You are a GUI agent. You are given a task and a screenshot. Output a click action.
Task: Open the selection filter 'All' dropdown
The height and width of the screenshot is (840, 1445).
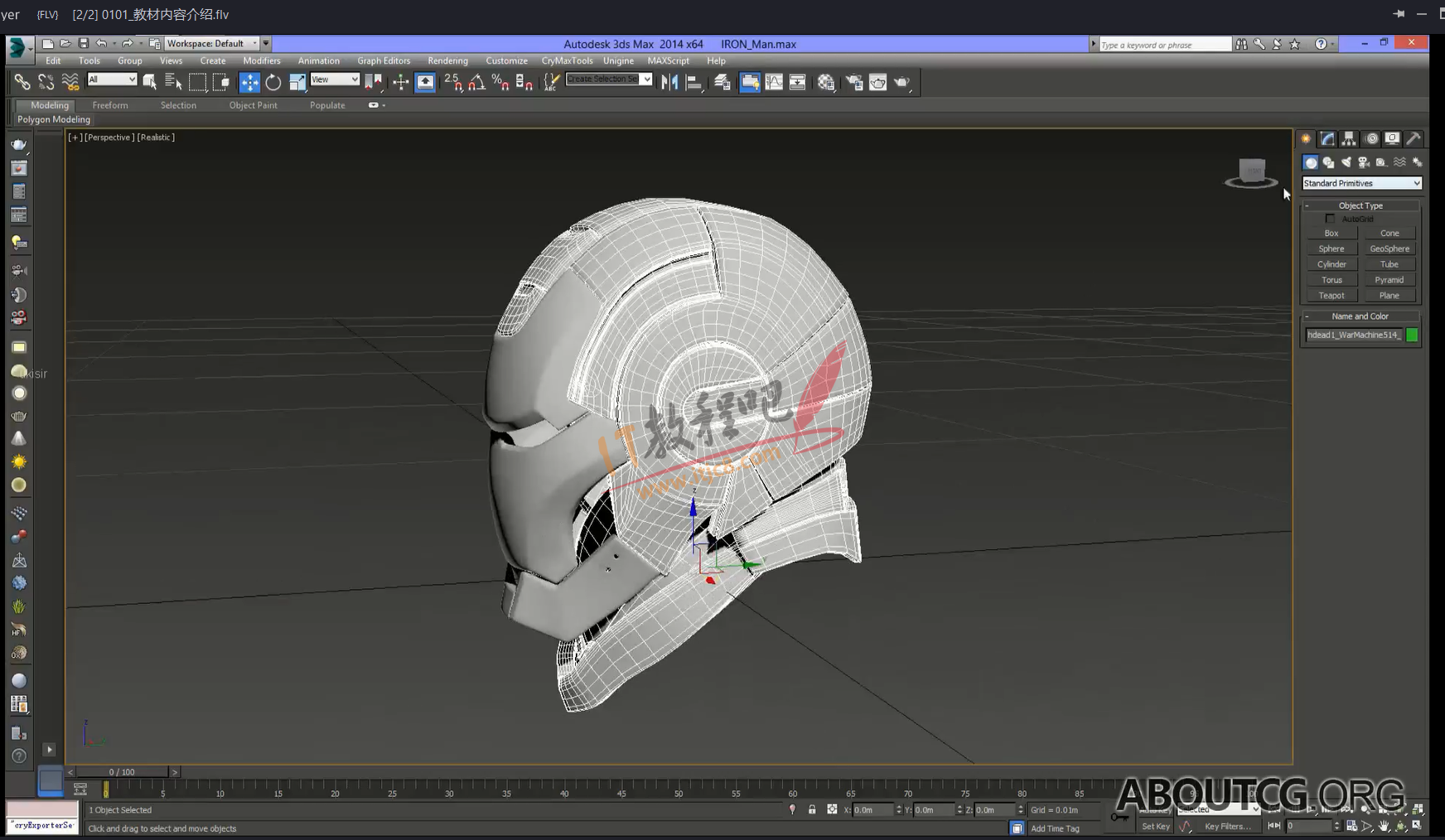pos(112,80)
